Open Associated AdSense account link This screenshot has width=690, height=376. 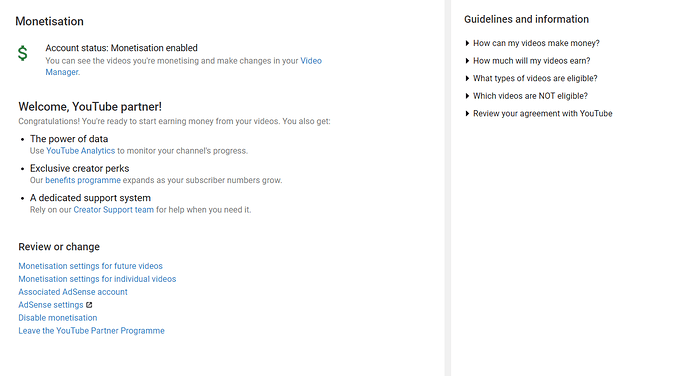pyautogui.click(x=73, y=292)
